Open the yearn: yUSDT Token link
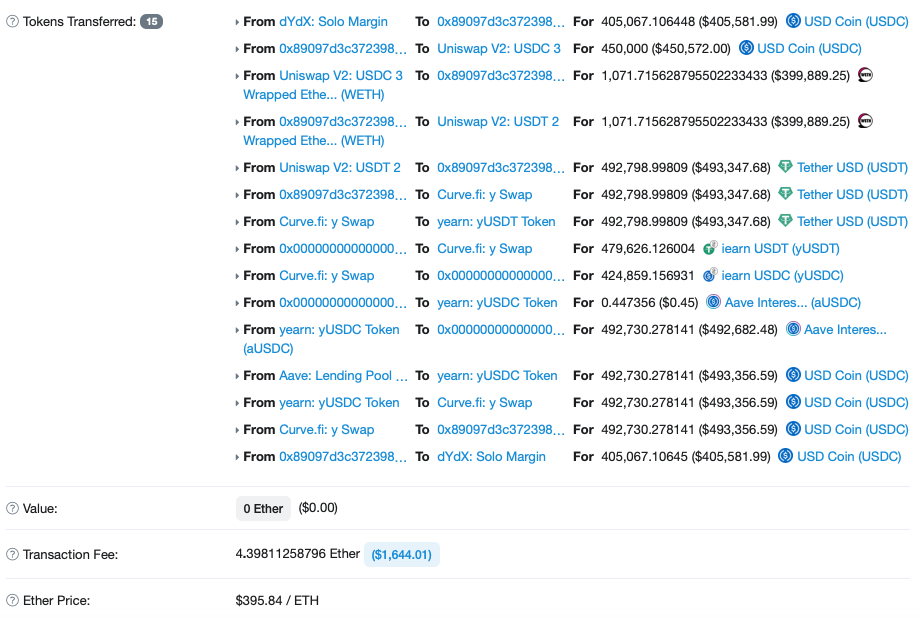Screen dimensions: 921x618 496,221
